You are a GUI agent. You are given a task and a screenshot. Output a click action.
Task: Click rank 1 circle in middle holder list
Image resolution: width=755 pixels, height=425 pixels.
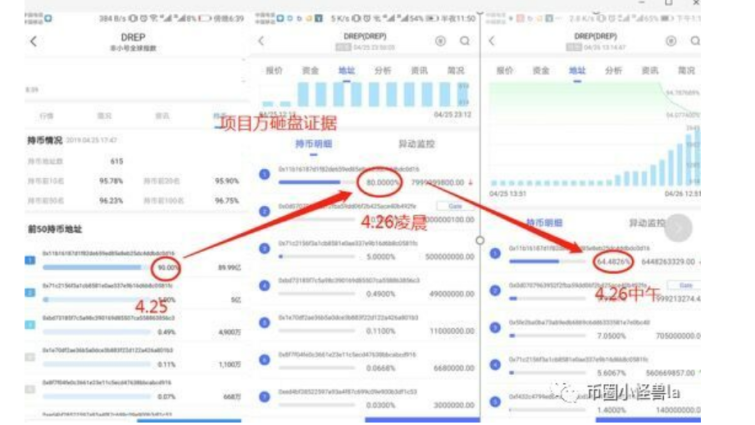click(x=264, y=174)
